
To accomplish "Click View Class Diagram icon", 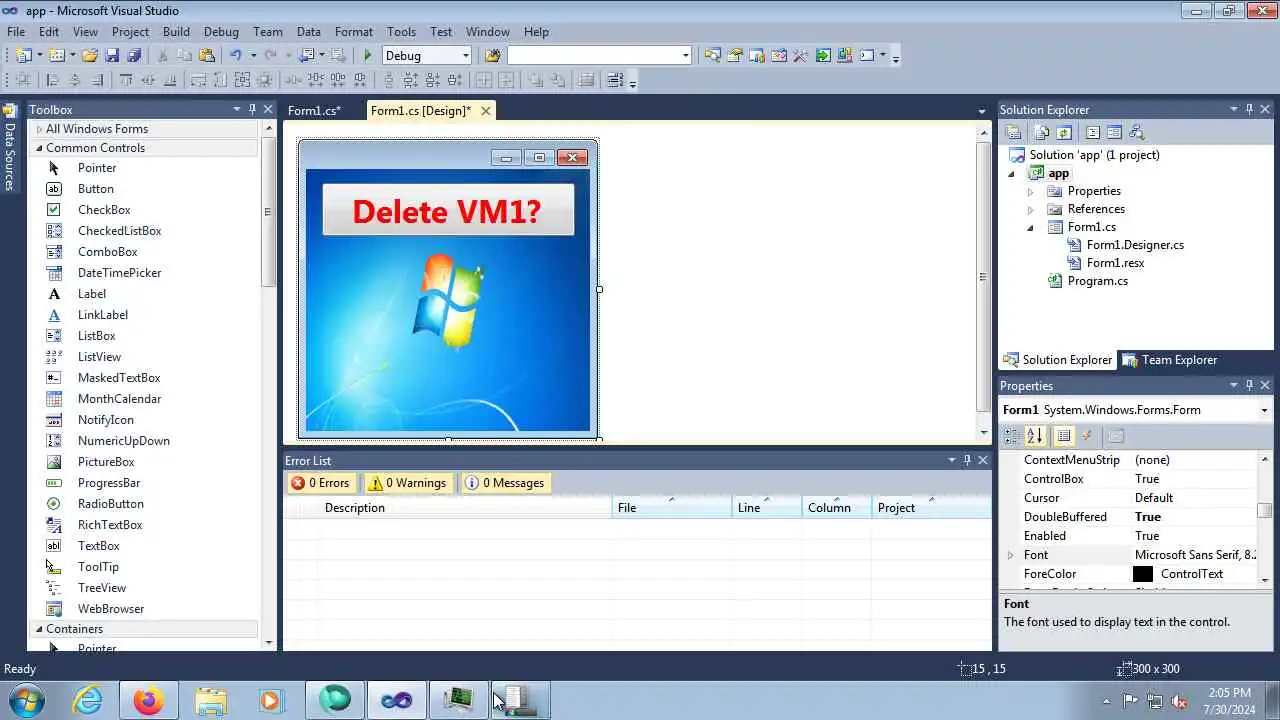I will click(1136, 132).
